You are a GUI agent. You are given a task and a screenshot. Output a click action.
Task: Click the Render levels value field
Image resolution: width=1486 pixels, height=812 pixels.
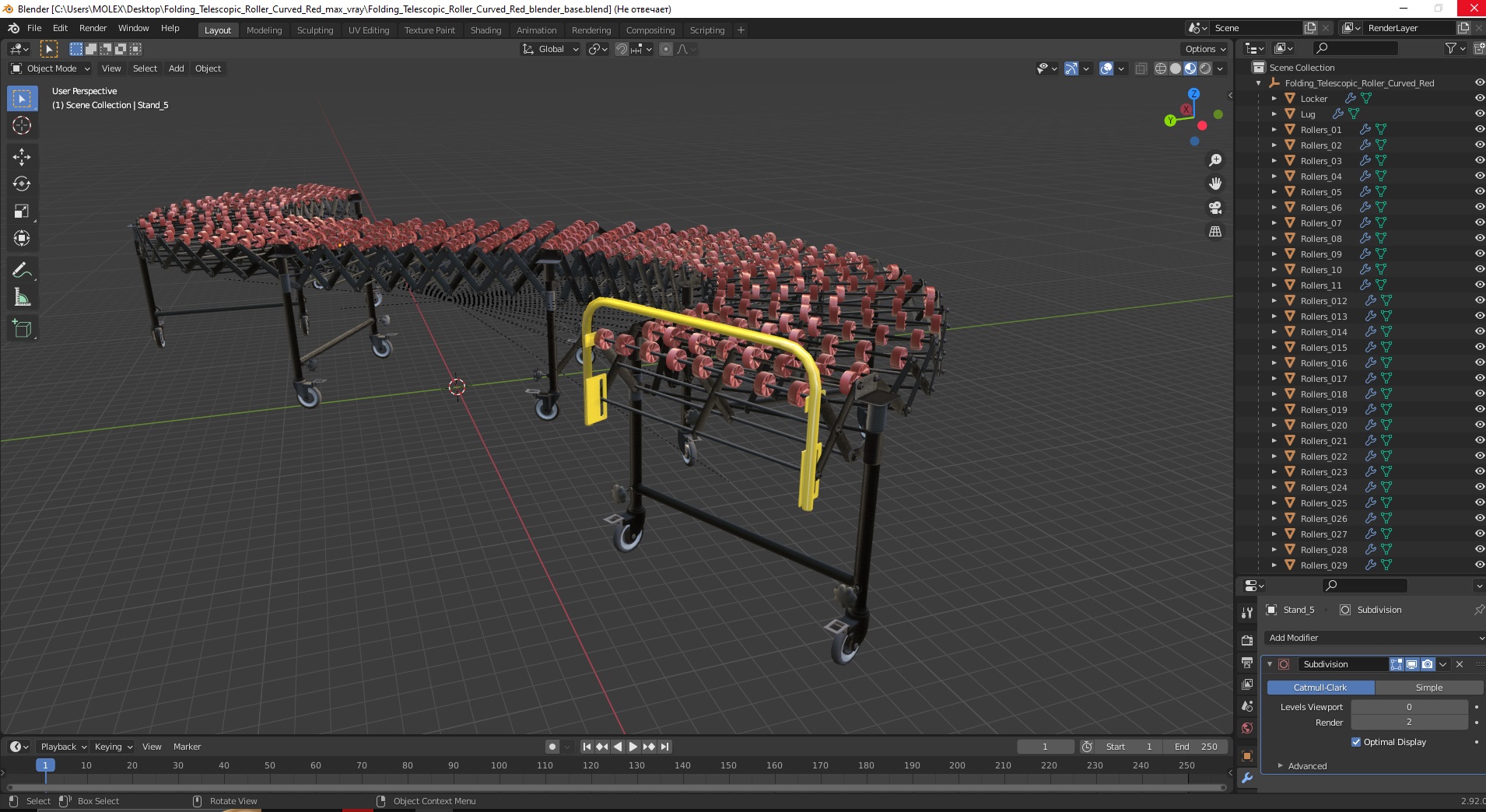click(1409, 723)
